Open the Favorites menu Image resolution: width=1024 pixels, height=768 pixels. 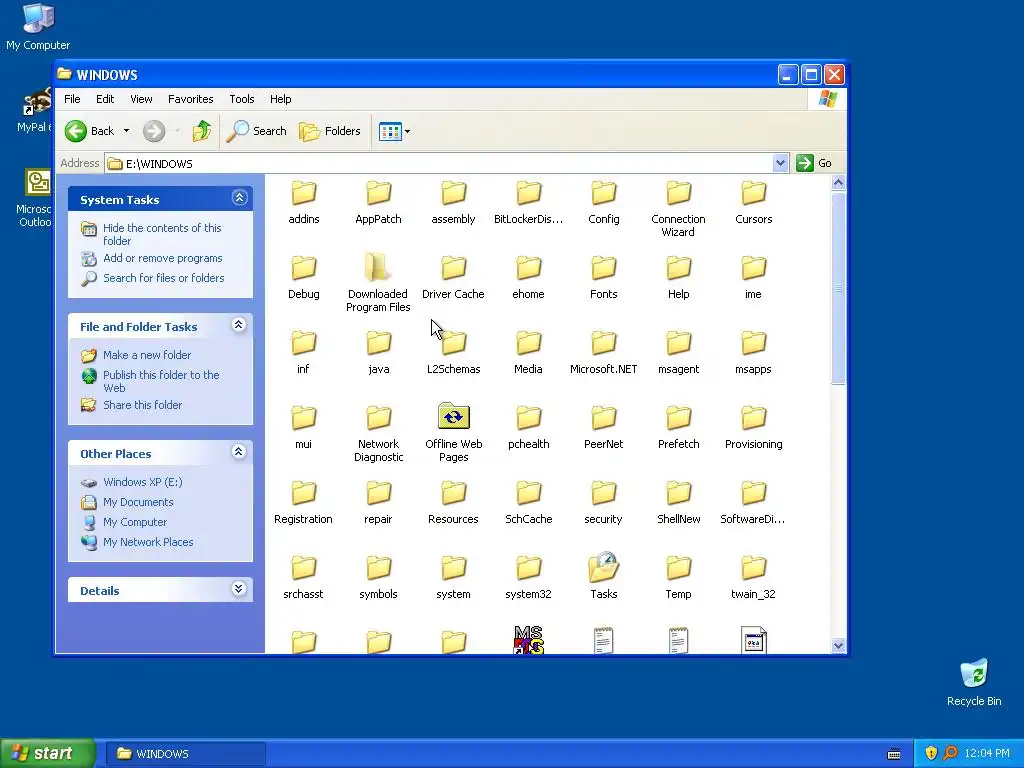click(x=191, y=99)
